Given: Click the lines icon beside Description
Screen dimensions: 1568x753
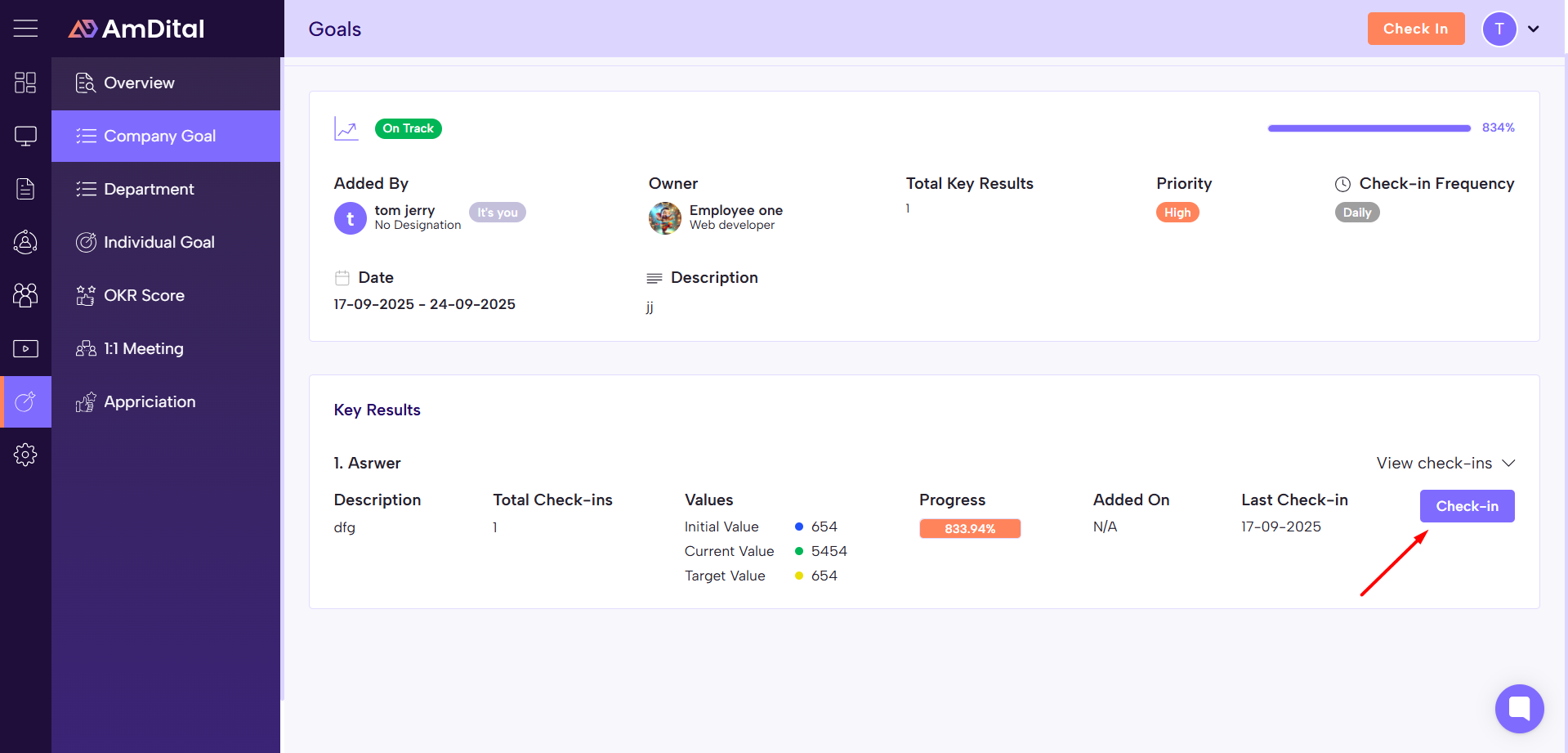Looking at the screenshot, I should pos(654,279).
